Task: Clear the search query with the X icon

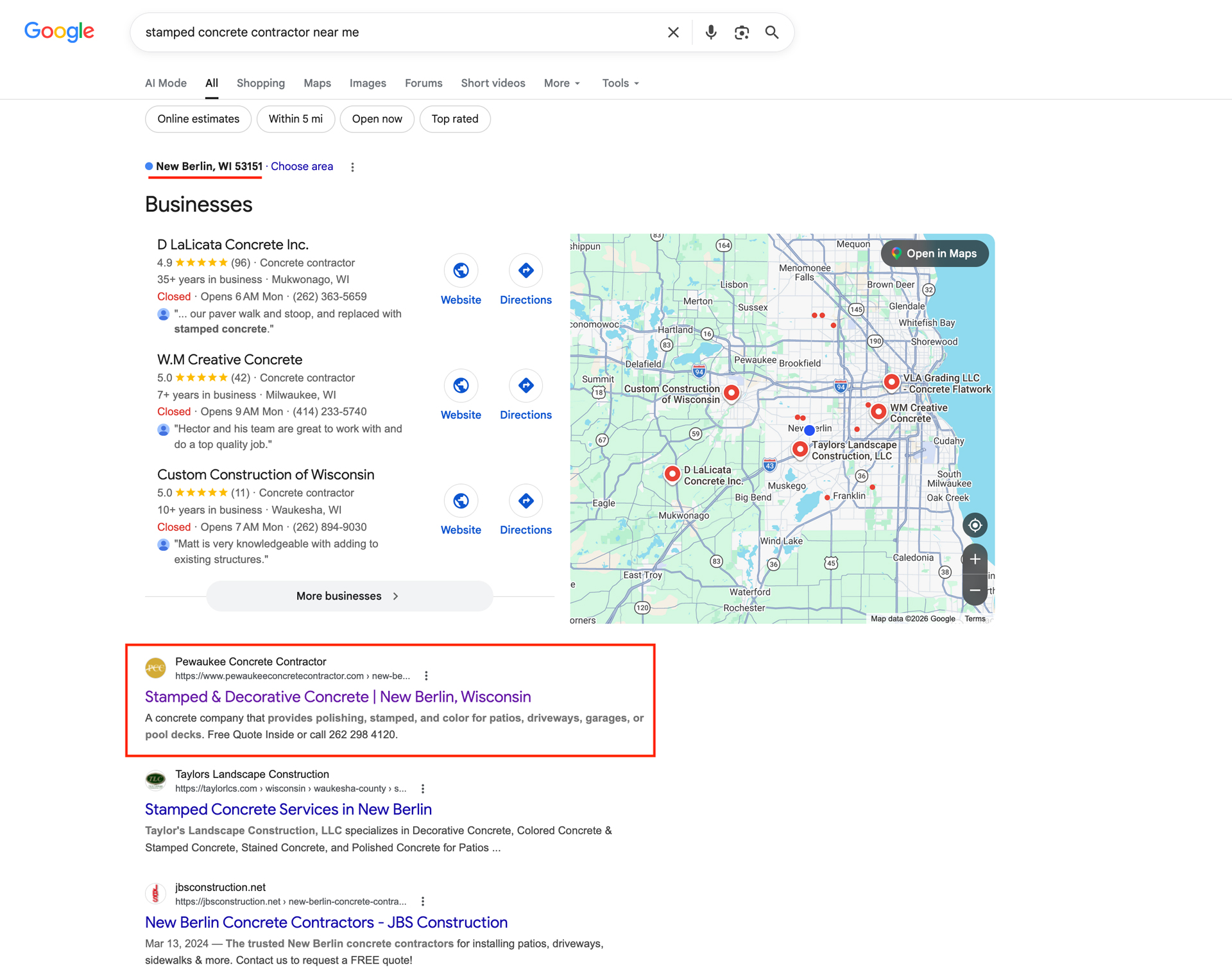Action: tap(673, 32)
